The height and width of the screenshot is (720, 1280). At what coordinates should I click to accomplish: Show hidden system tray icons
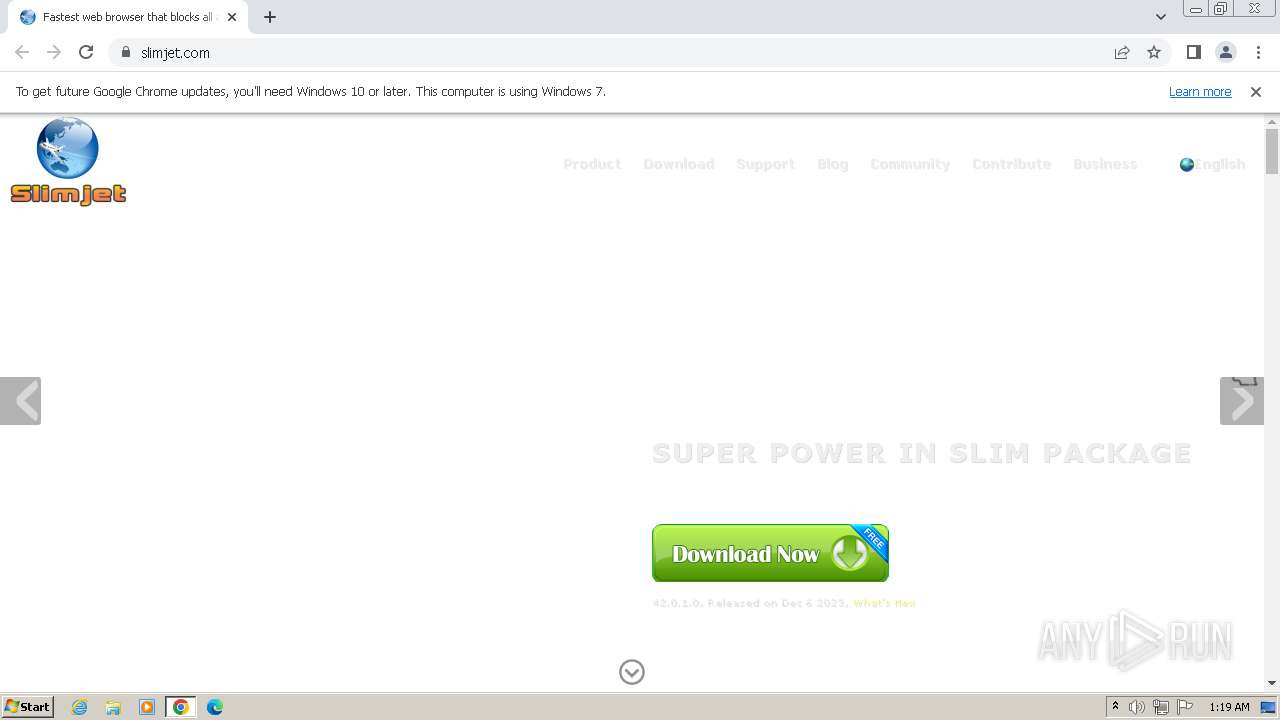click(1115, 707)
